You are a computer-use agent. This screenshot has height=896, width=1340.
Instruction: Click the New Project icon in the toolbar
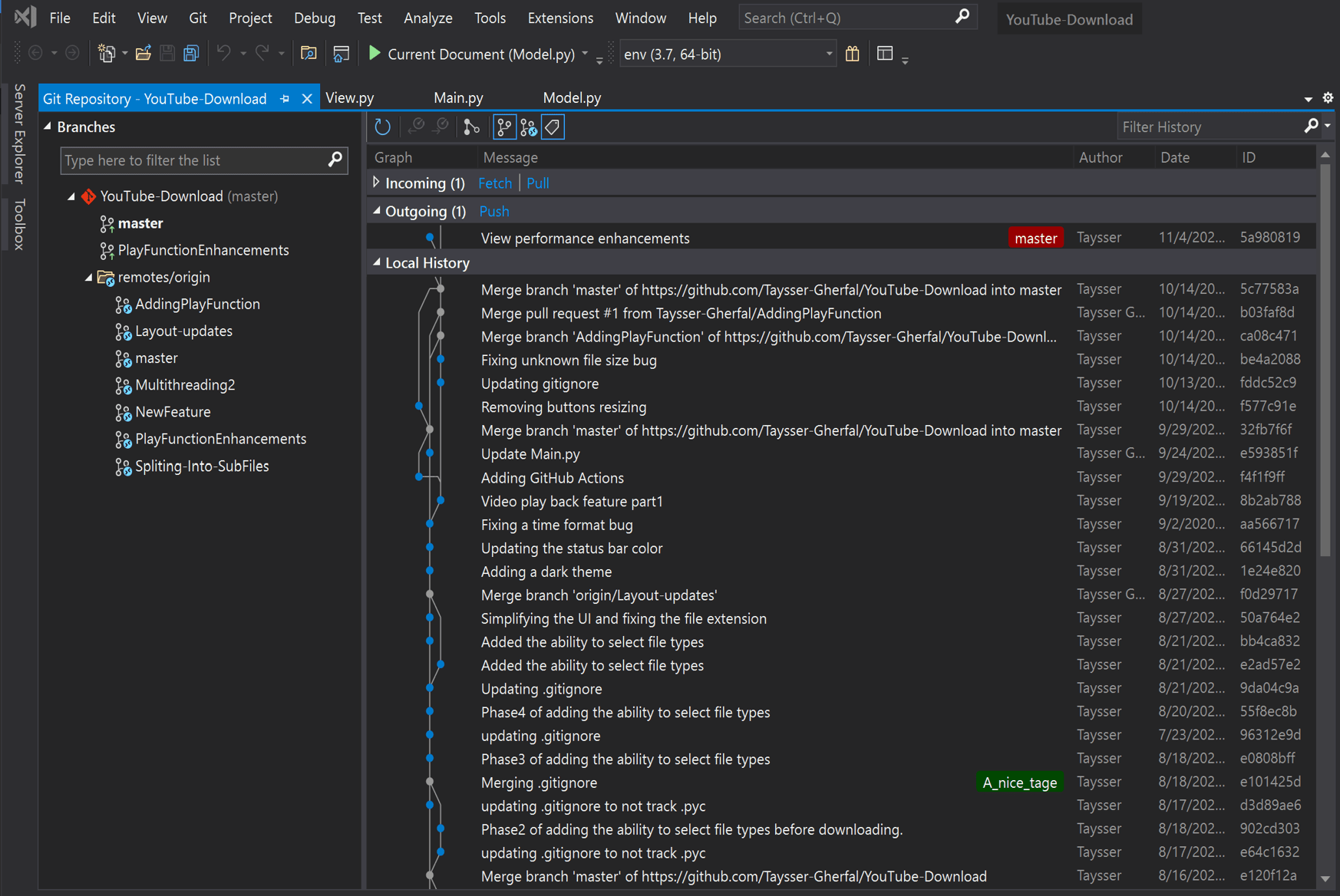click(x=107, y=53)
